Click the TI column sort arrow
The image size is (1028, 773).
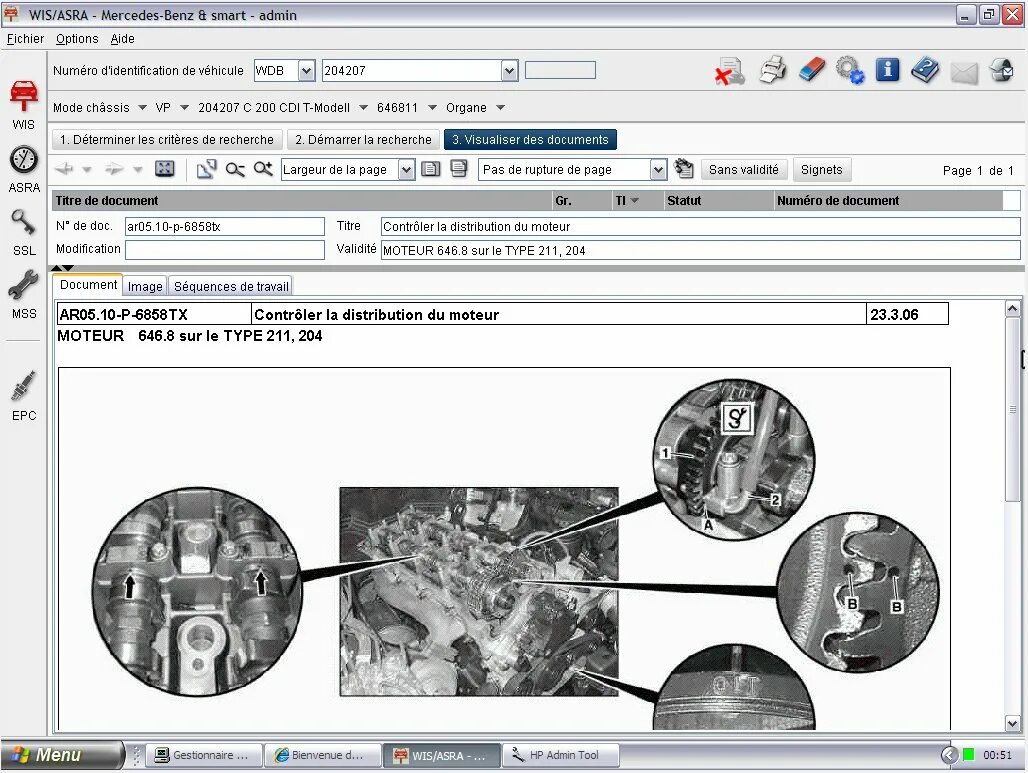click(x=634, y=201)
